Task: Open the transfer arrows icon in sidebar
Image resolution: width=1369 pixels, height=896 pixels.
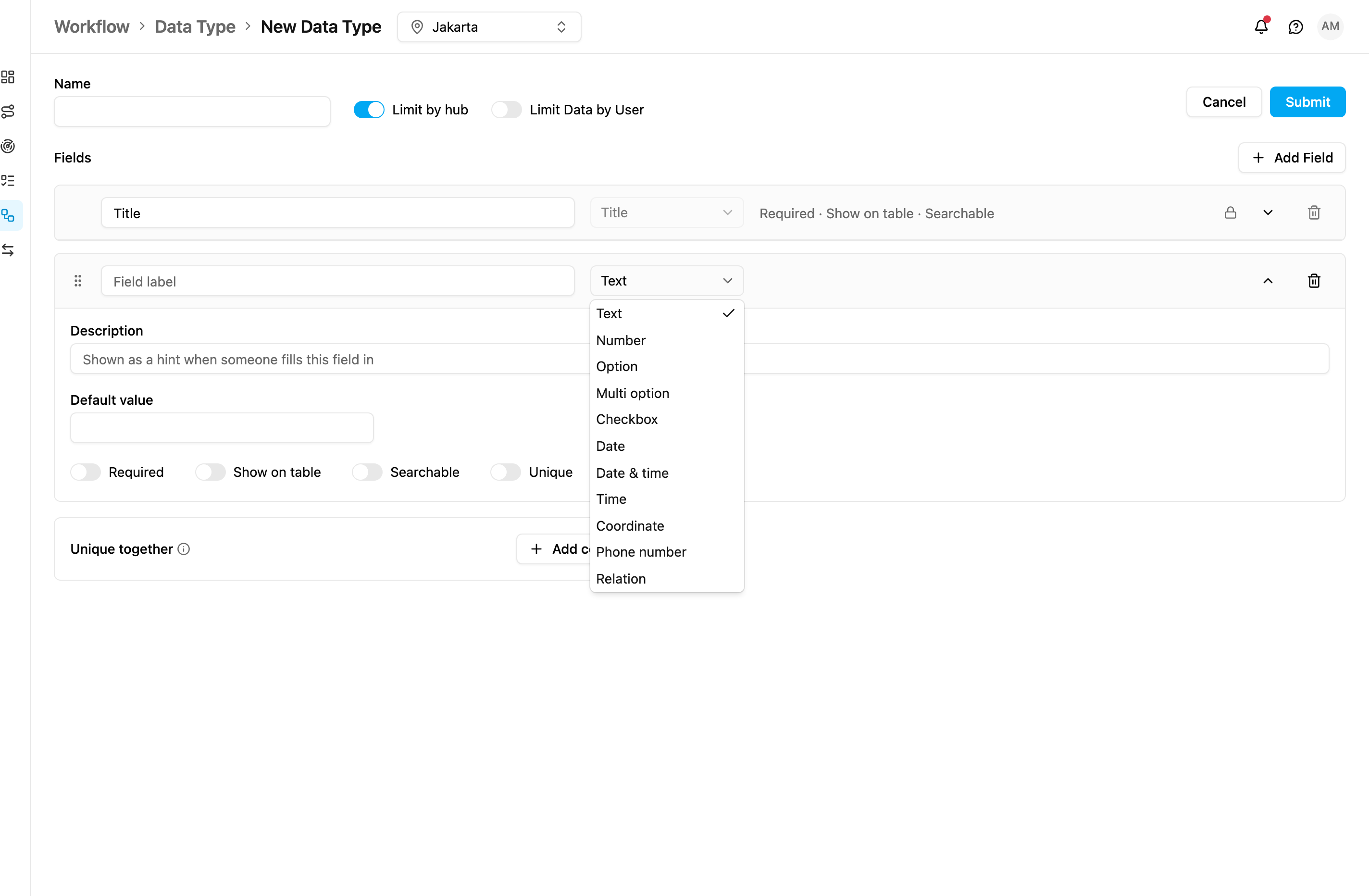Action: pos(8,250)
